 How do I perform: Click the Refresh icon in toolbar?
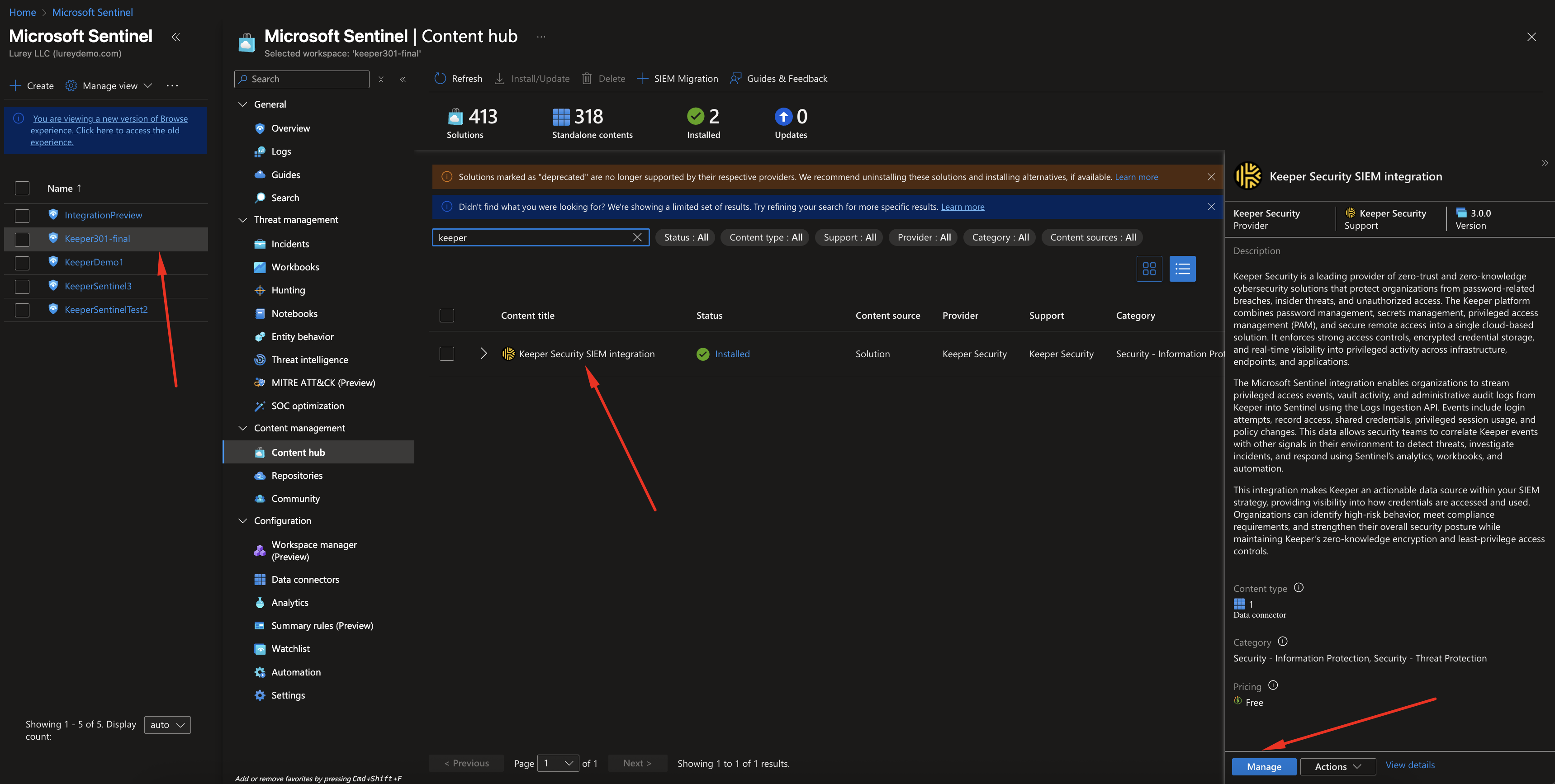440,79
